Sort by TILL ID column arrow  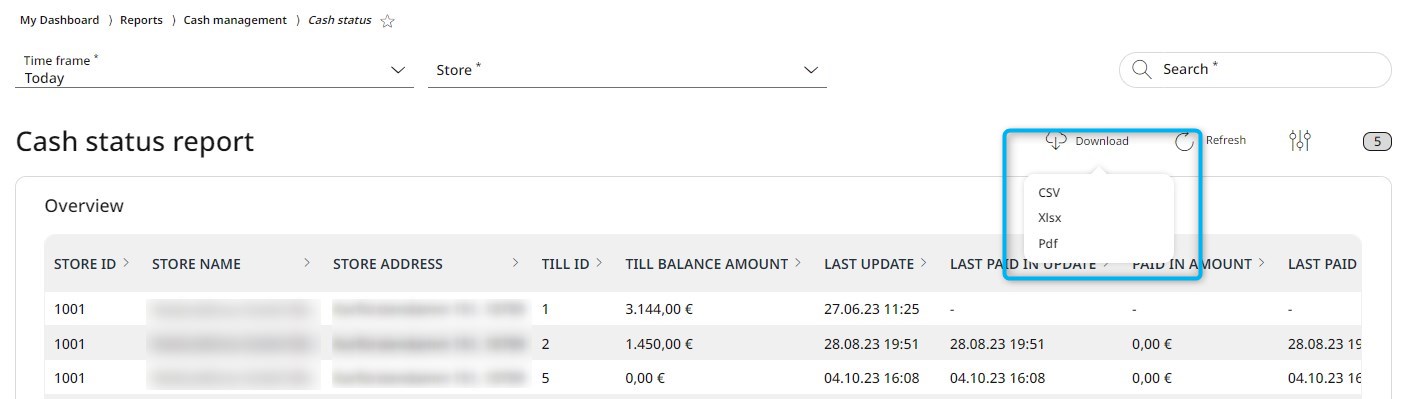coord(598,263)
